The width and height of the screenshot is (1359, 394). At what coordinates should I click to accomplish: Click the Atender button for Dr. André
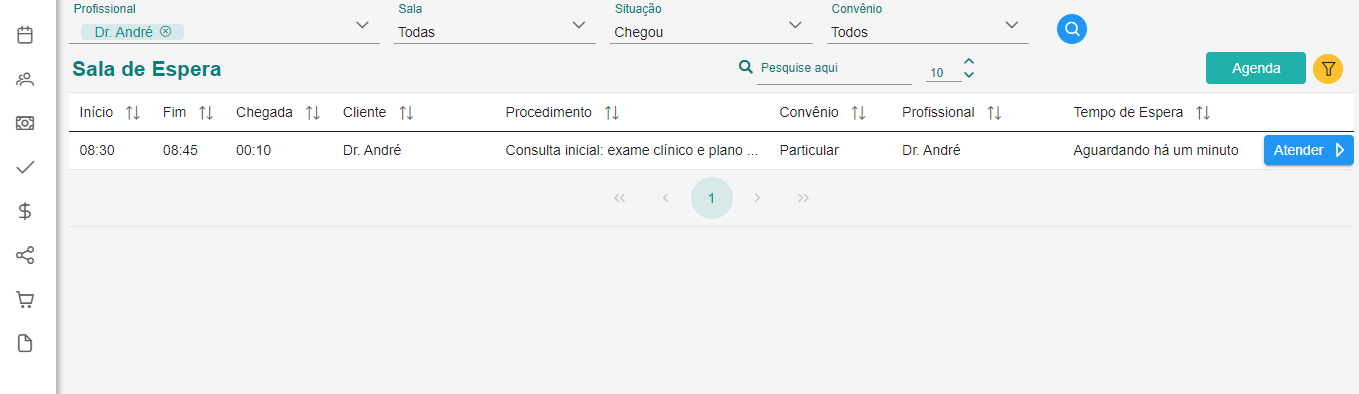coord(1309,150)
